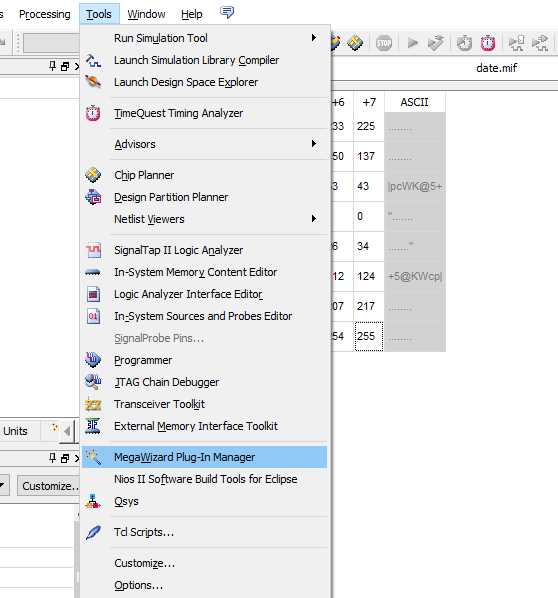558x598 pixels.
Task: Click the Logic Analyzer Interface Editor icon
Action: (93, 294)
